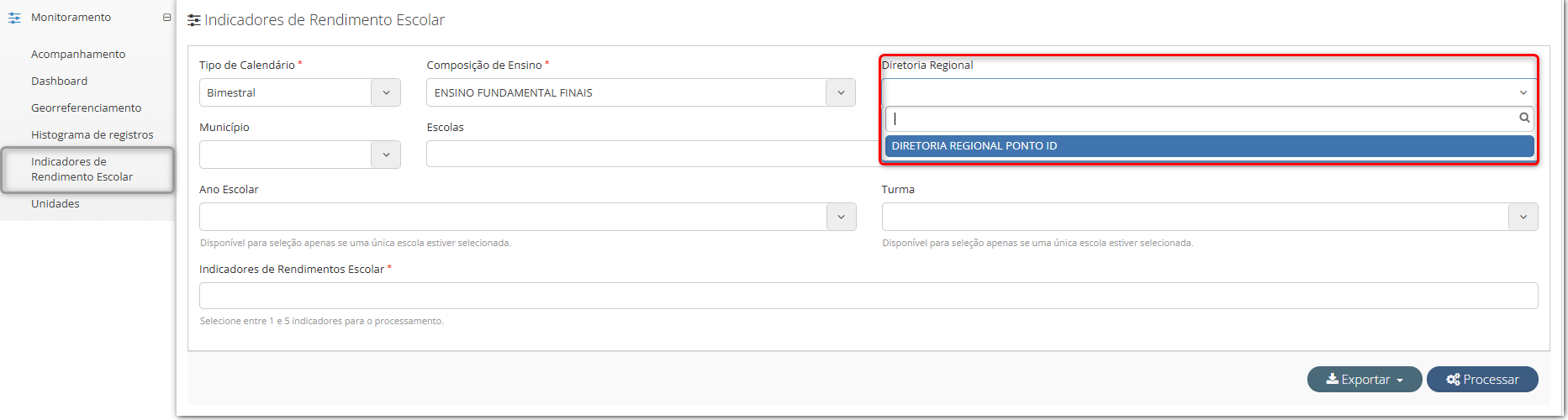Click the Monitoramento sliders icon in sidebar
This screenshot has height=420, width=1568.
click(14, 18)
